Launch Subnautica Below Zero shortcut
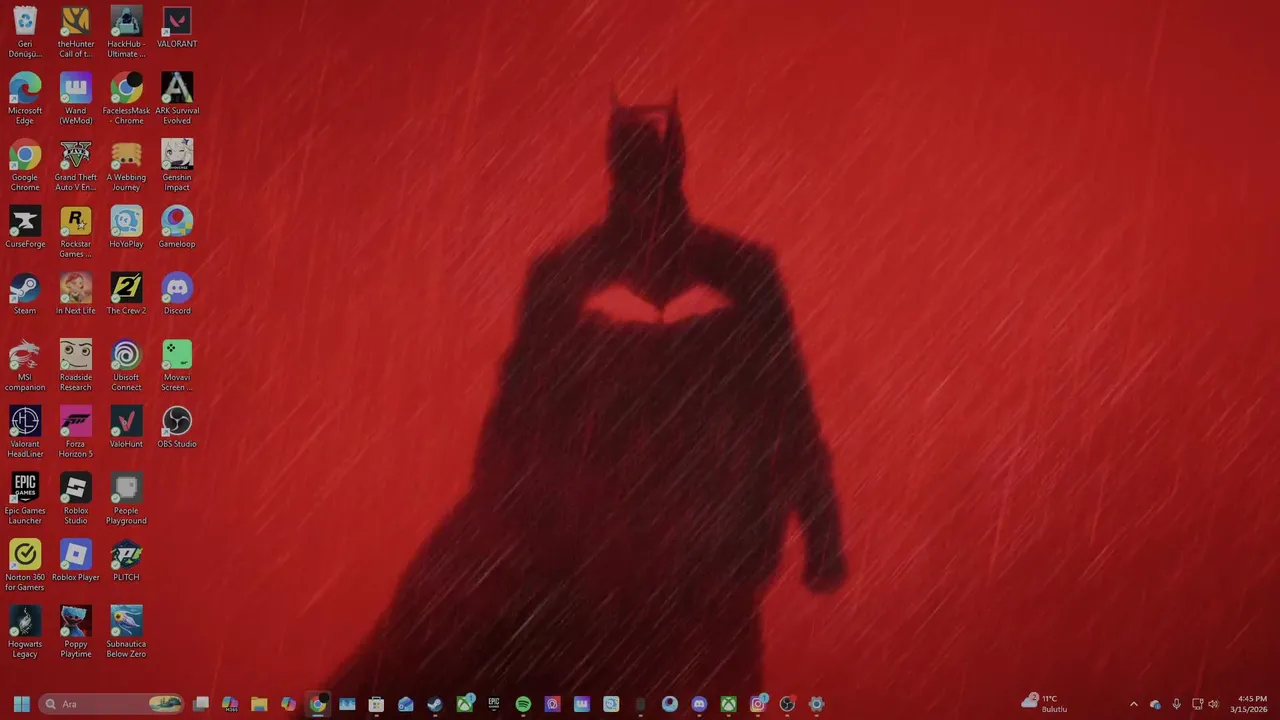The image size is (1280, 720). click(126, 633)
